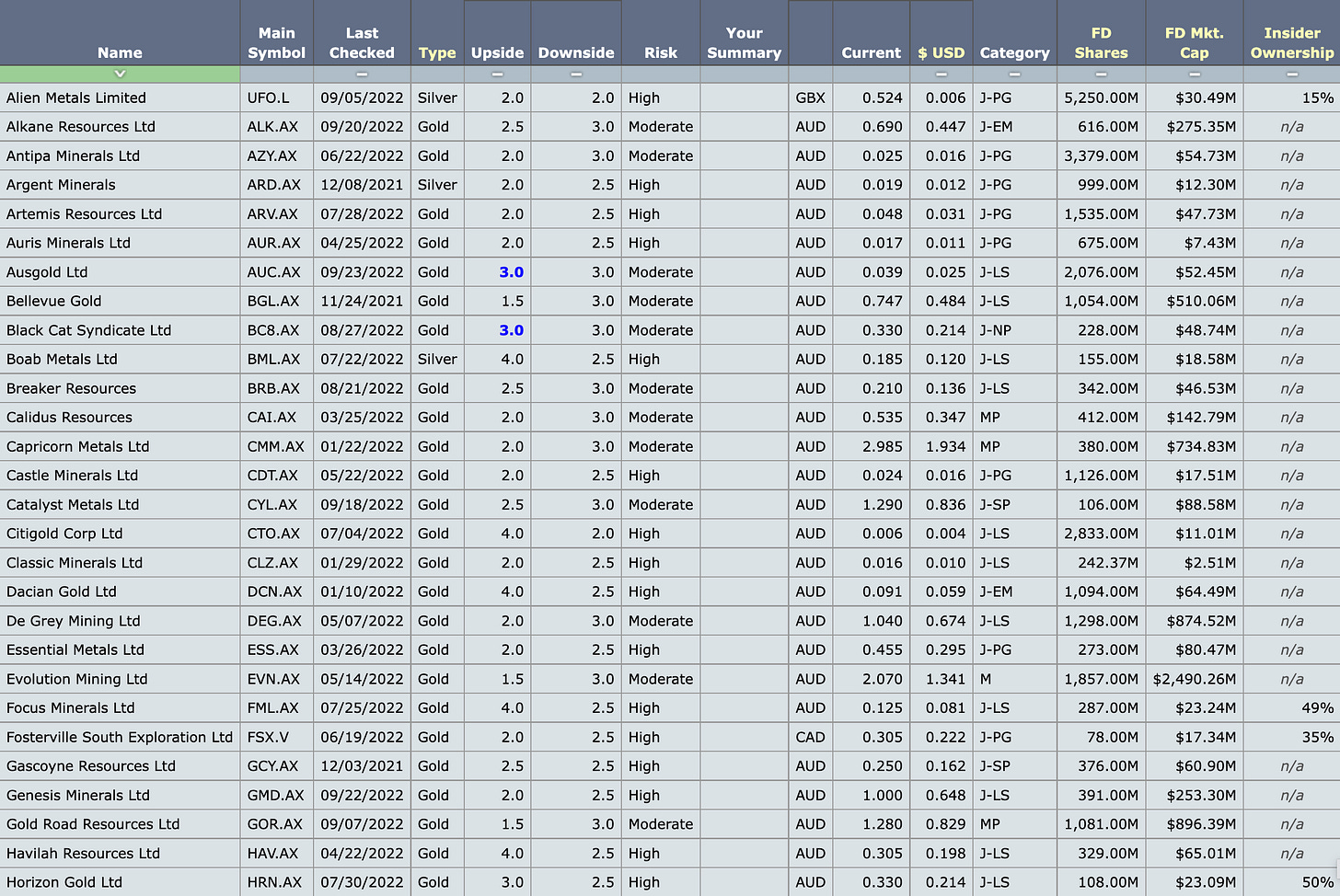Click the dash icon under the Category column

click(1014, 74)
